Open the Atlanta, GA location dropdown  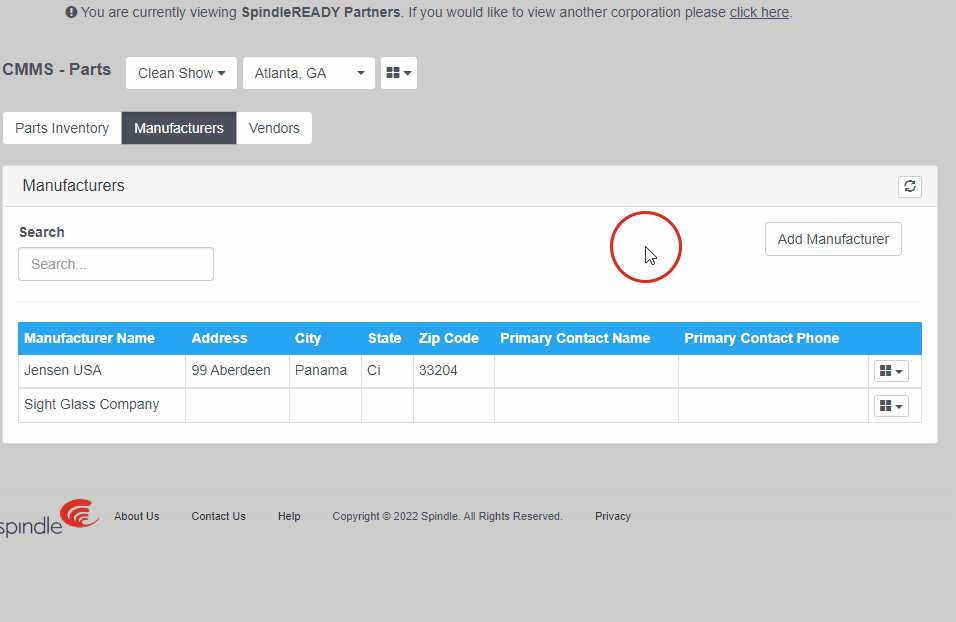coord(309,73)
